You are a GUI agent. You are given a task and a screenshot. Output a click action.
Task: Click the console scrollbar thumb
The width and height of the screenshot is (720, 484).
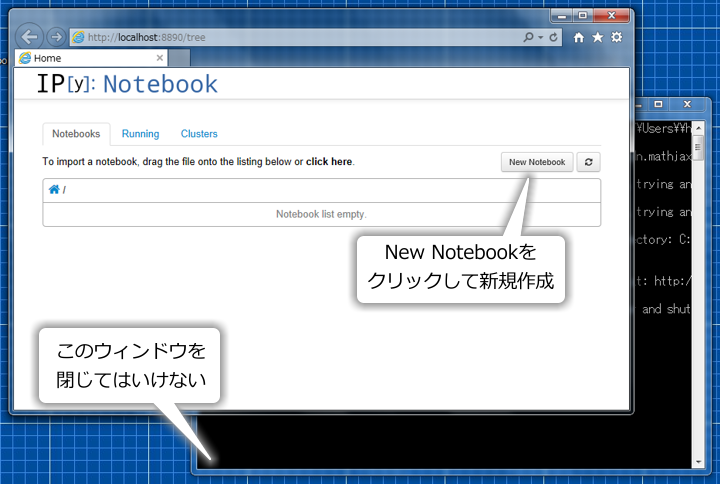(698, 147)
